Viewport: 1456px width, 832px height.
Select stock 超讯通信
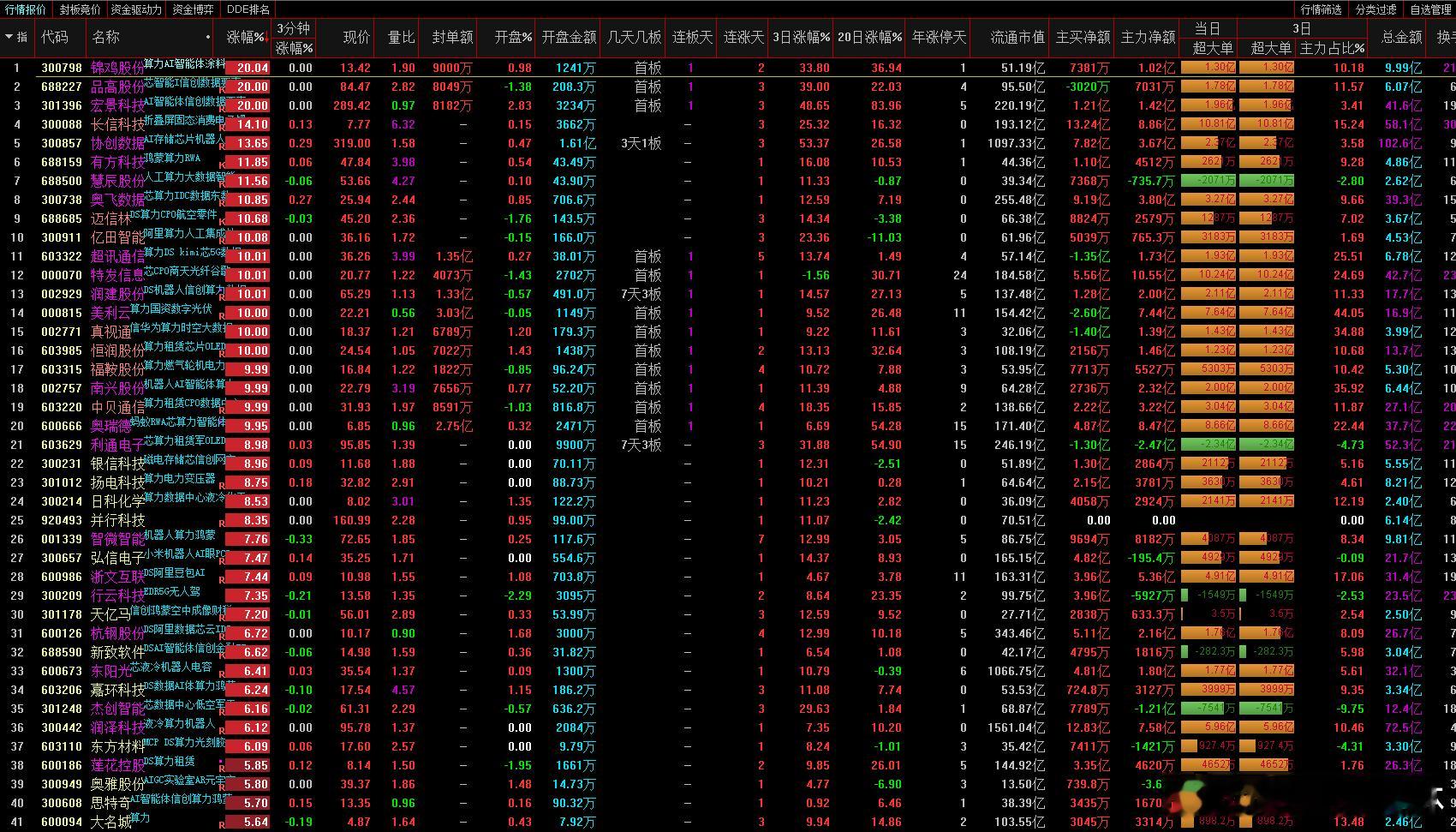tap(117, 256)
